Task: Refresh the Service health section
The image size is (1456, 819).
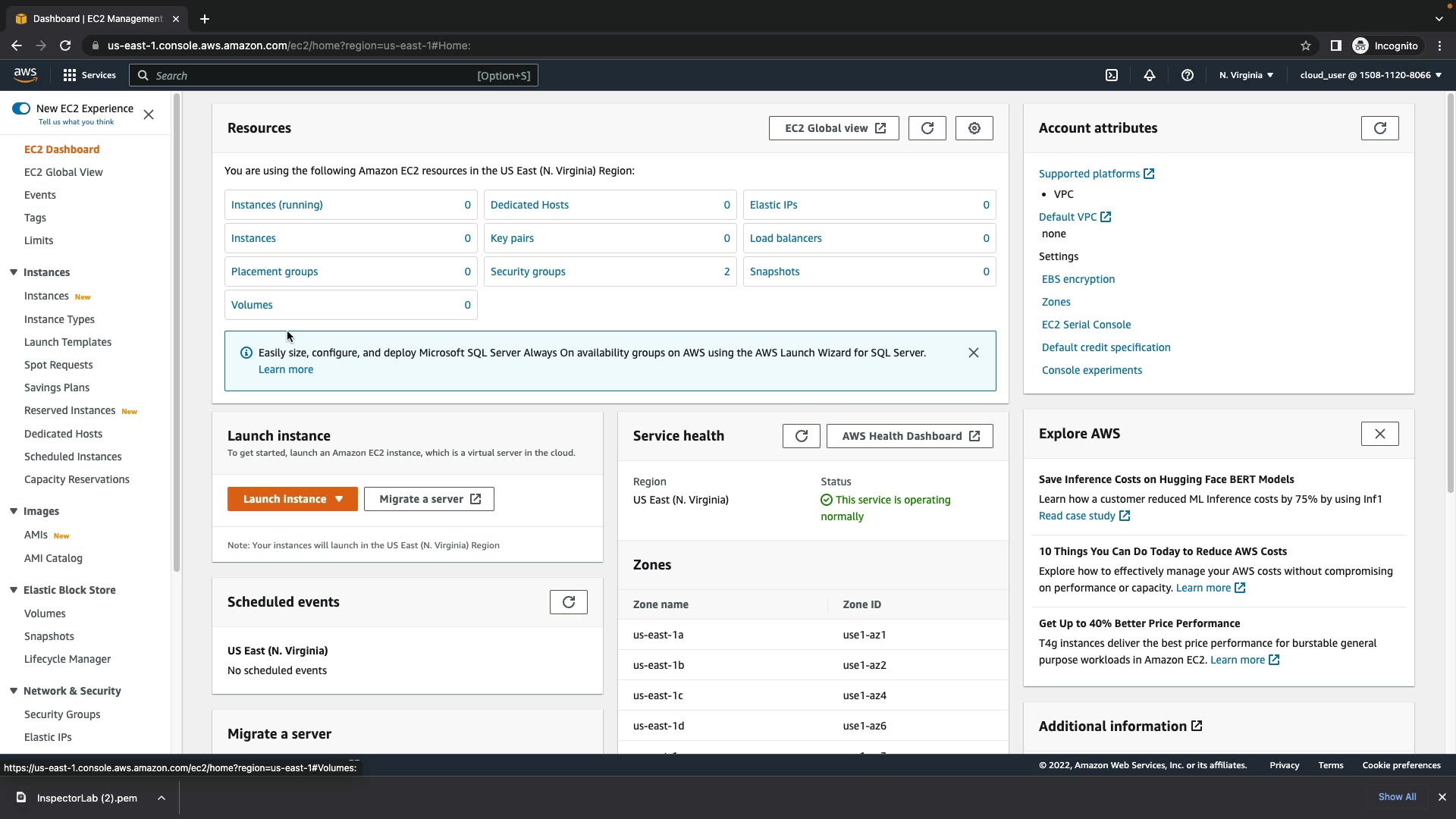Action: pyautogui.click(x=801, y=436)
